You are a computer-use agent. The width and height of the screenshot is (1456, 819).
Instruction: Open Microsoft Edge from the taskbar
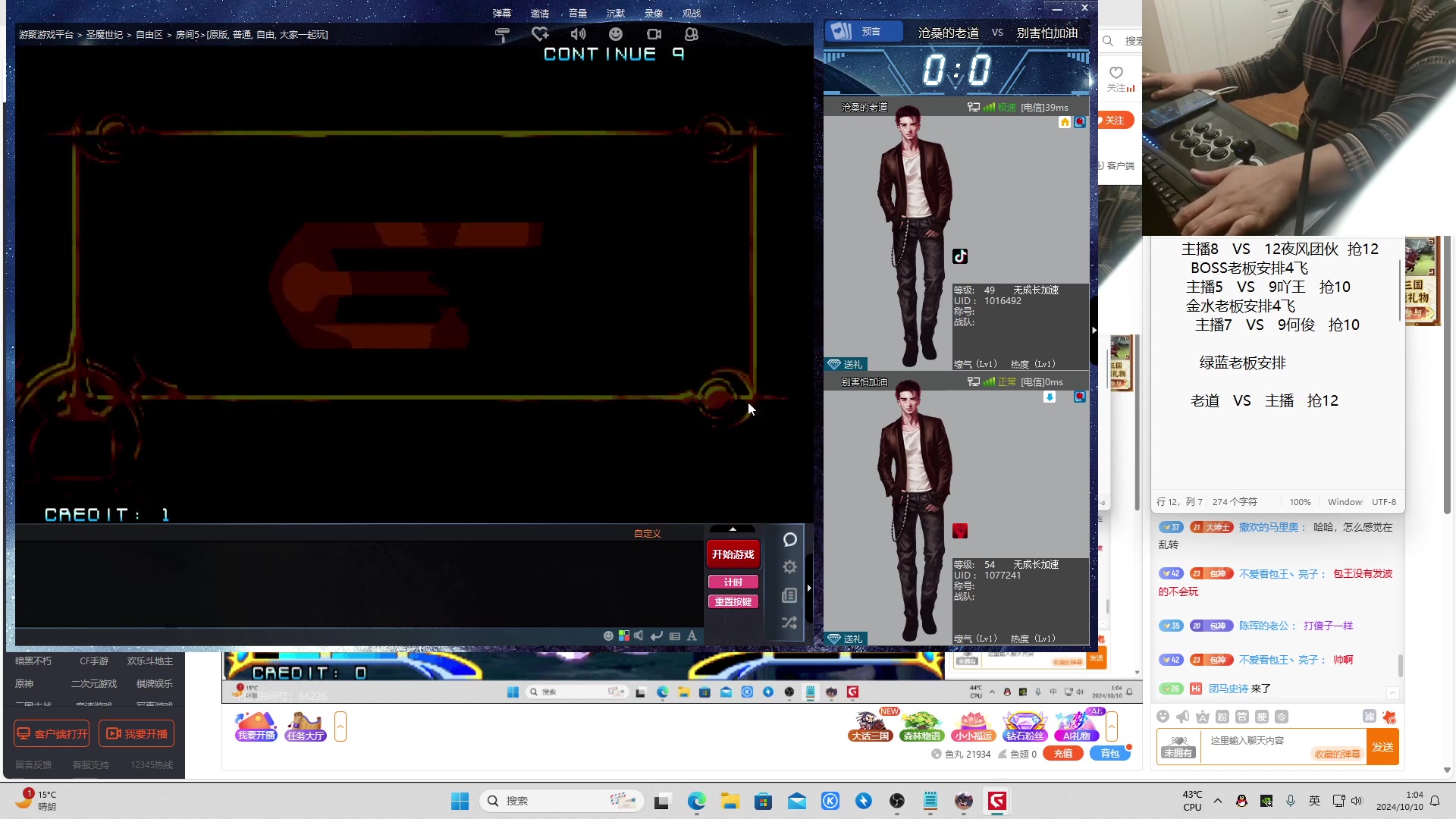696,801
